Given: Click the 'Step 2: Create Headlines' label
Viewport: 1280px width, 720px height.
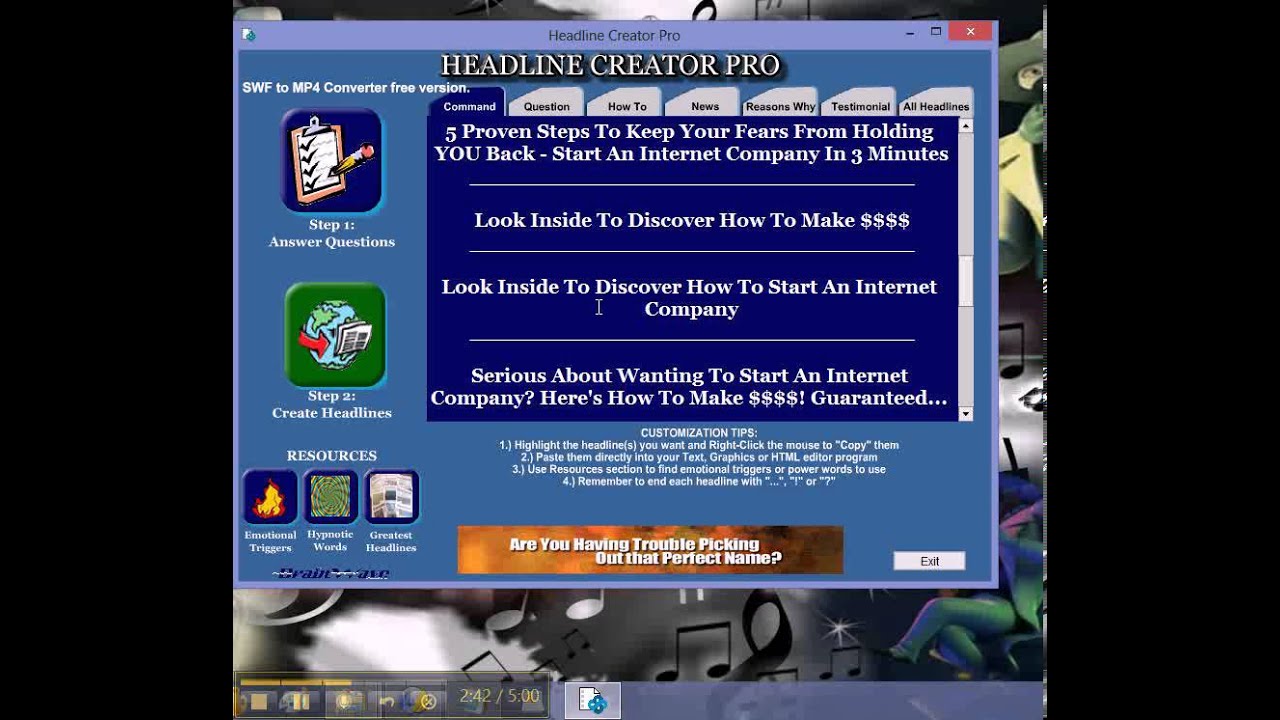Looking at the screenshot, I should [x=332, y=404].
